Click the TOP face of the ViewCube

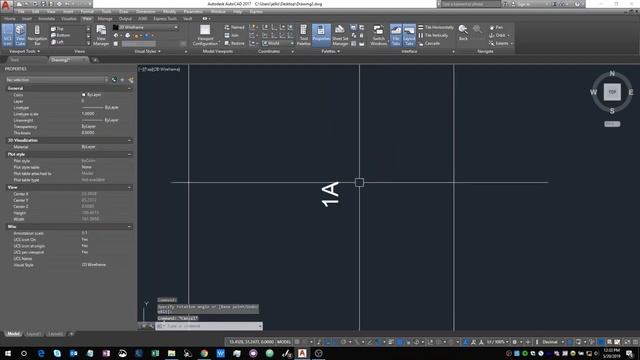[x=612, y=92]
